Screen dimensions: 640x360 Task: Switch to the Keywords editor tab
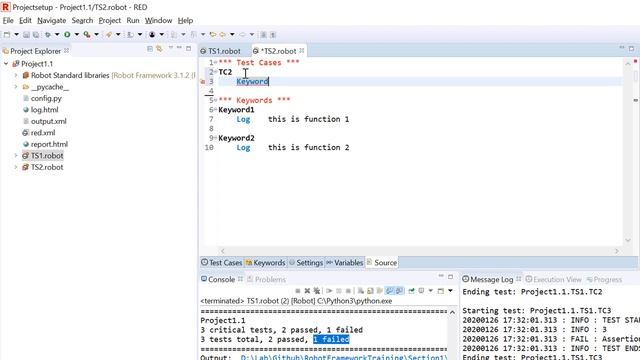coord(265,262)
